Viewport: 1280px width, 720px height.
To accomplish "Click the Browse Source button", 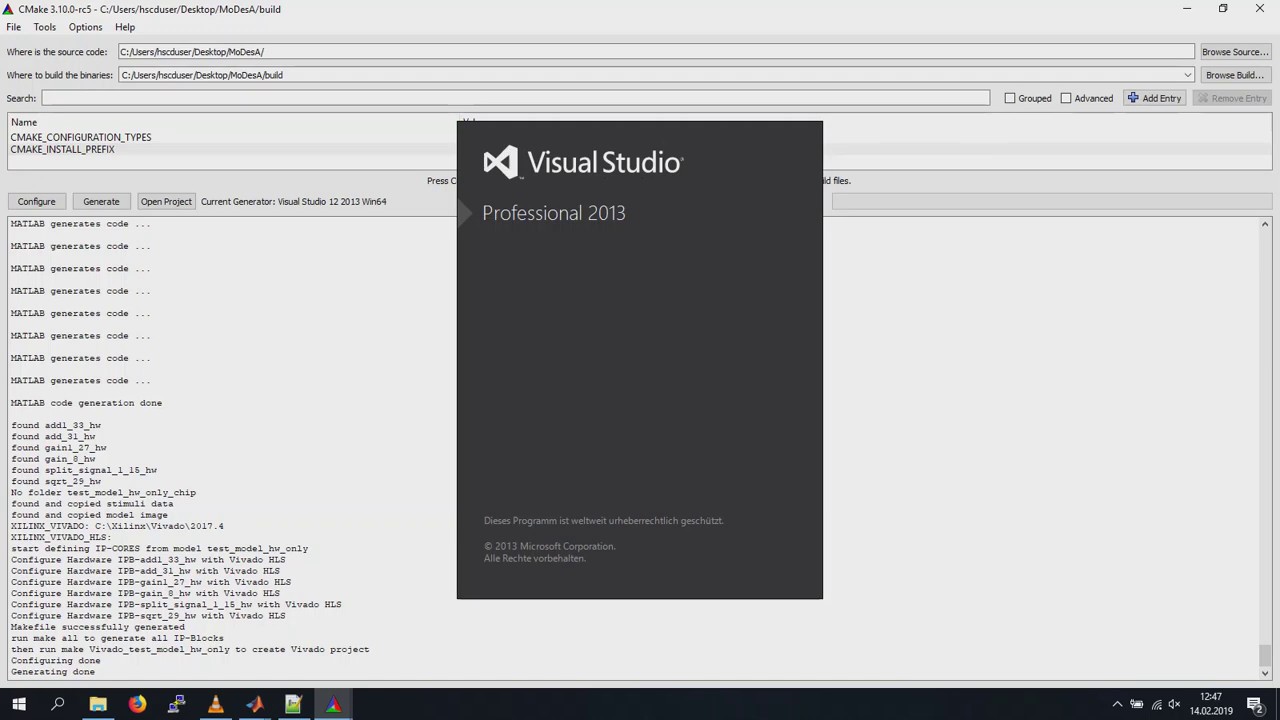I will (x=1235, y=52).
